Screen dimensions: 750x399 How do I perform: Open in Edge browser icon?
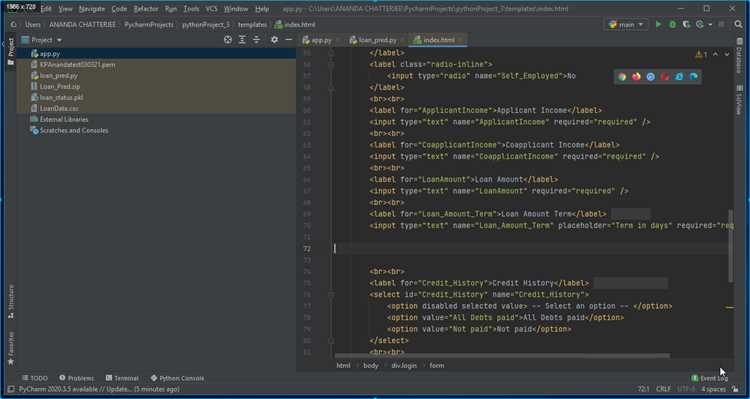694,77
